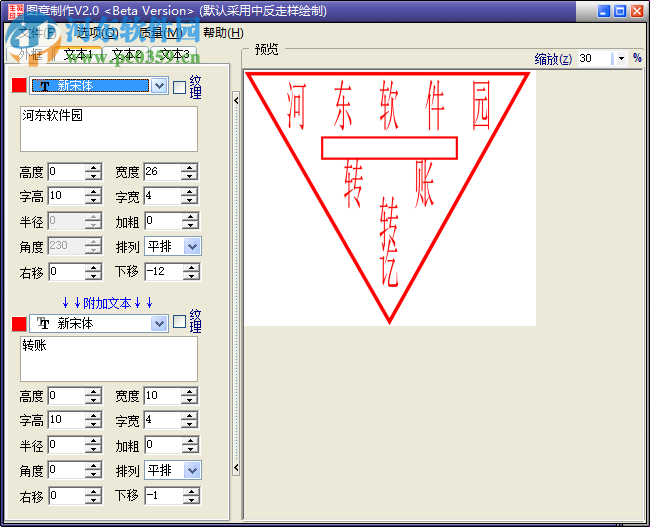Viewport: 650px width, 527px height.
Task: Click the 附加文本 字宽 4 stepper arrows
Action: 189,420
